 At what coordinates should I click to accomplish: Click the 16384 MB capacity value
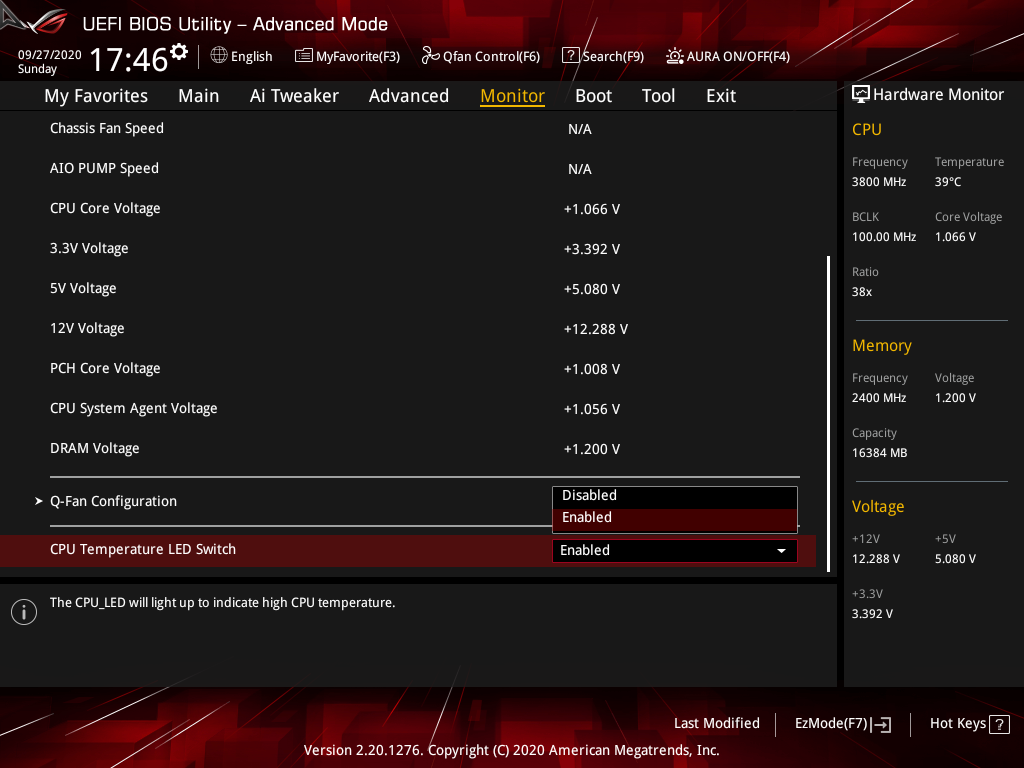[x=879, y=453]
